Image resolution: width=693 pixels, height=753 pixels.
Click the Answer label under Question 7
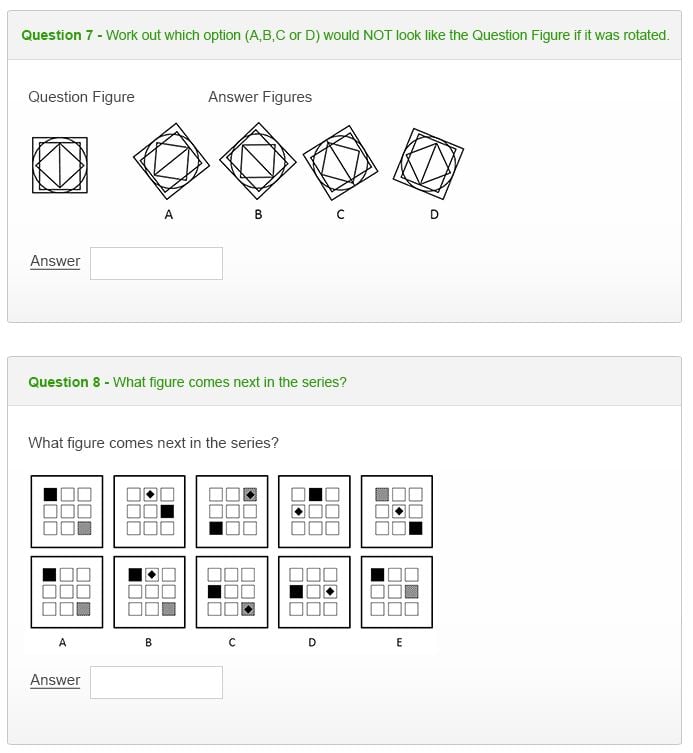55,261
